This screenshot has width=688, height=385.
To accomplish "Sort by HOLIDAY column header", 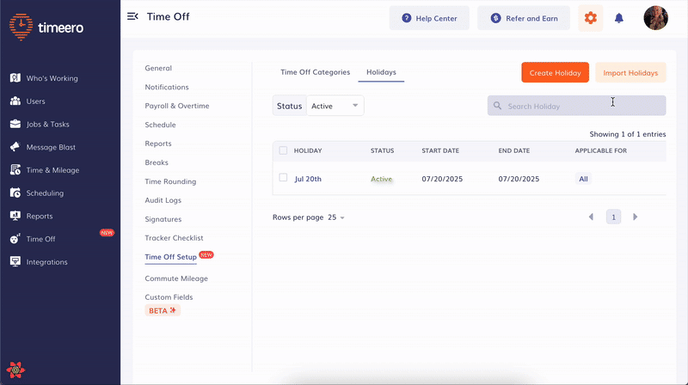I will point(308,151).
